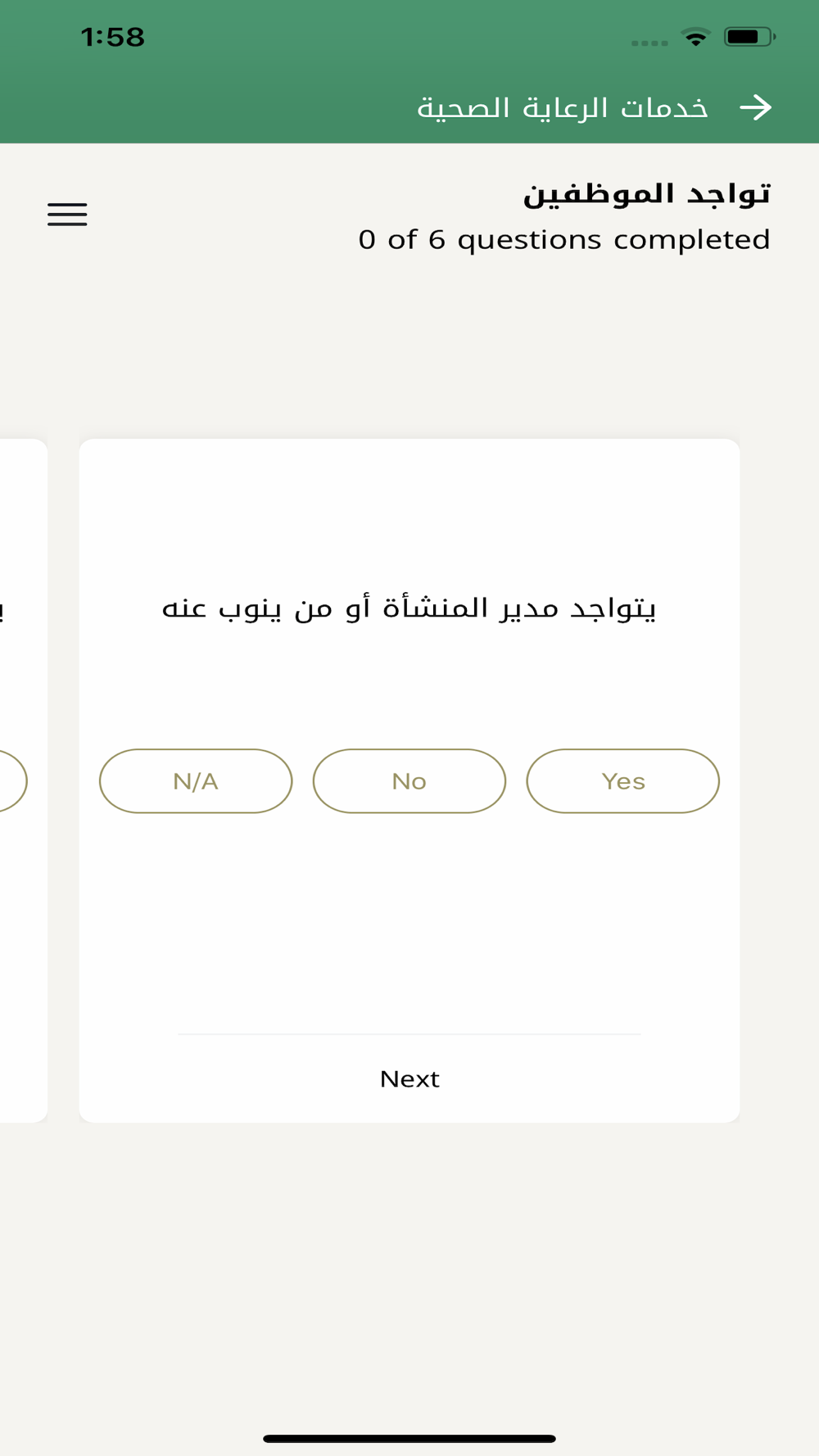The height and width of the screenshot is (1456, 819).
Task: Tap the back arrow in the header
Action: click(x=755, y=107)
